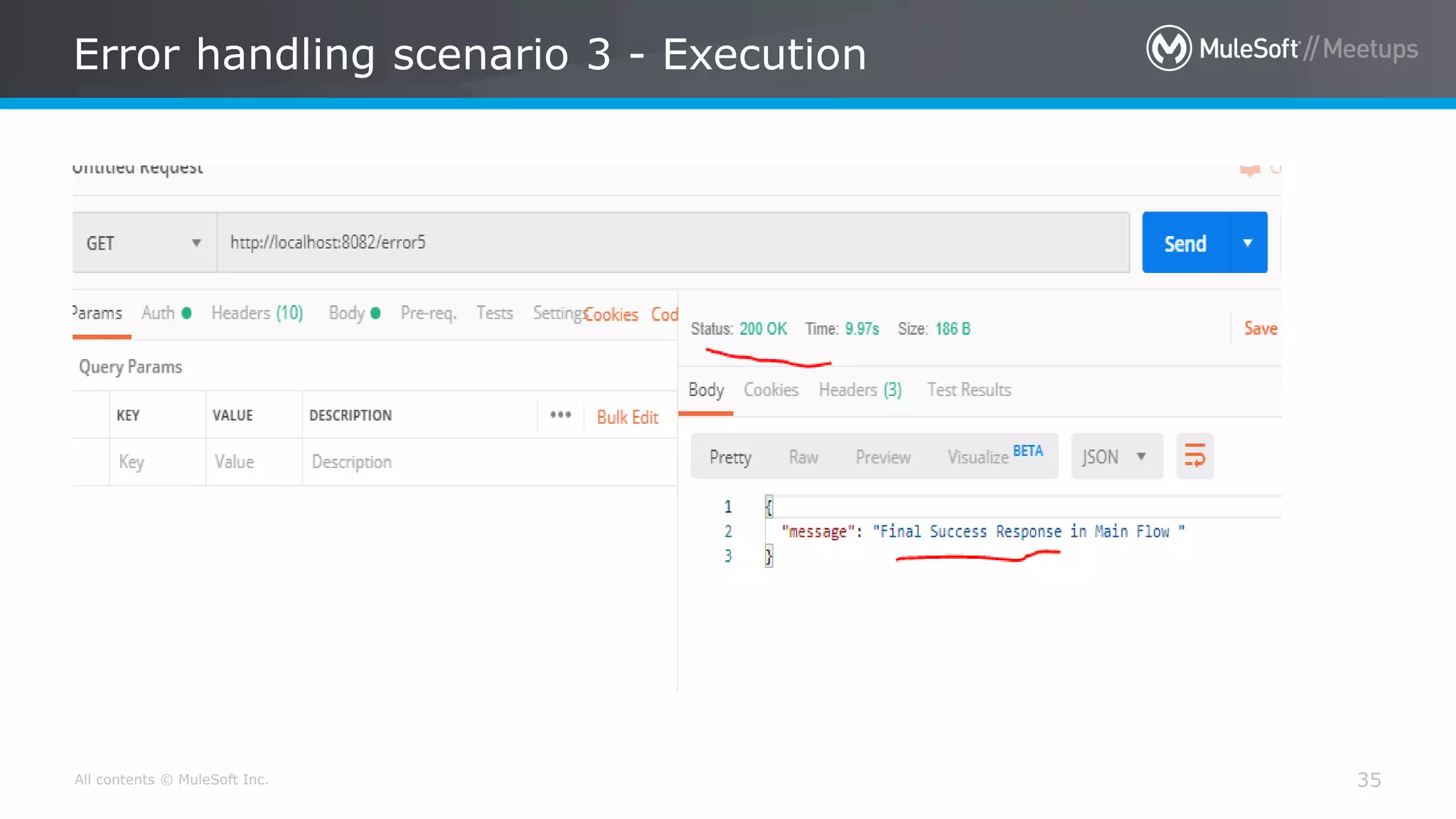This screenshot has width=1456, height=819.
Task: Click the "Final Success Response" message value
Action: [x=1028, y=531]
